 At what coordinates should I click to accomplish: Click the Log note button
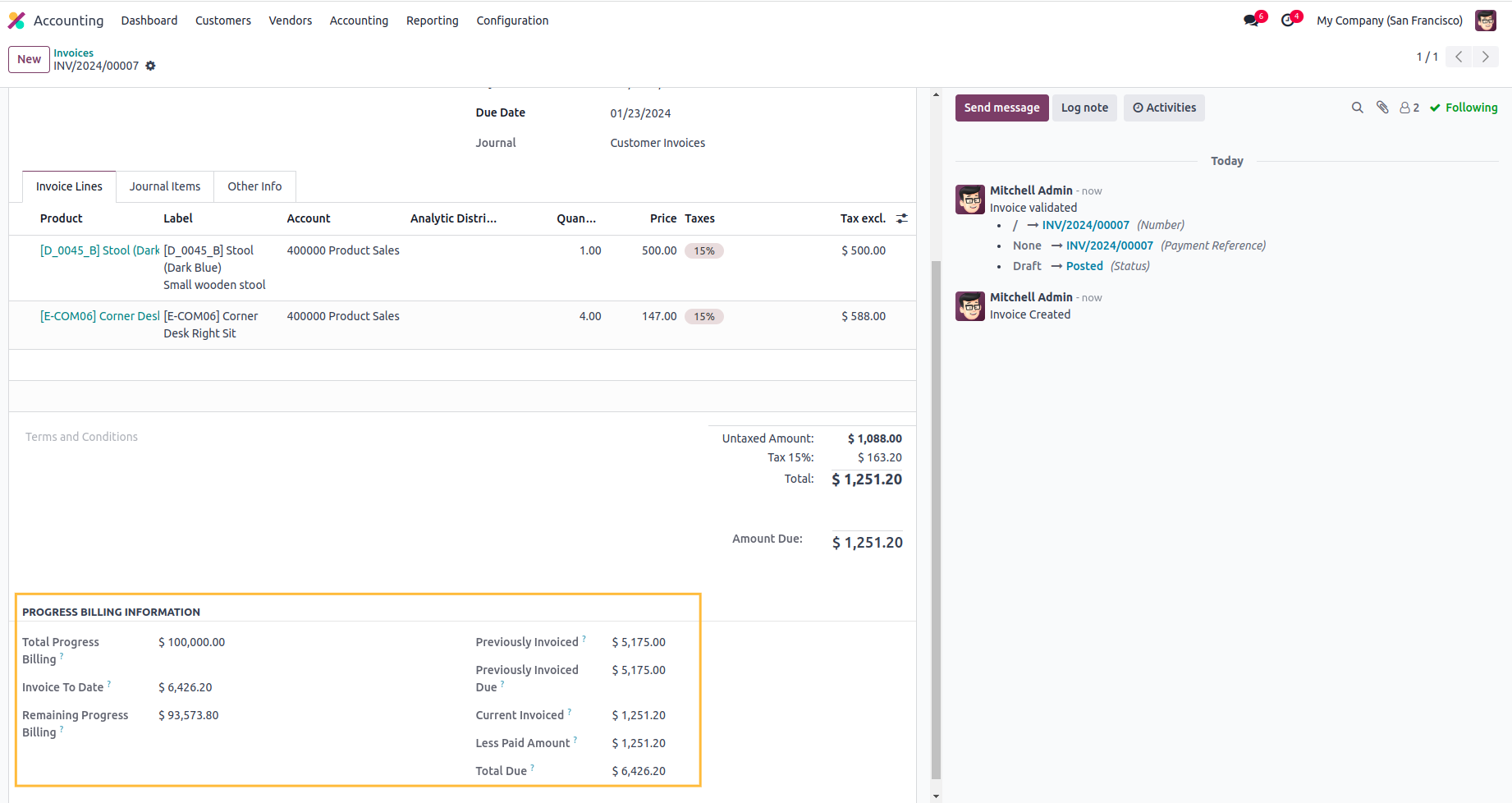[x=1084, y=108]
